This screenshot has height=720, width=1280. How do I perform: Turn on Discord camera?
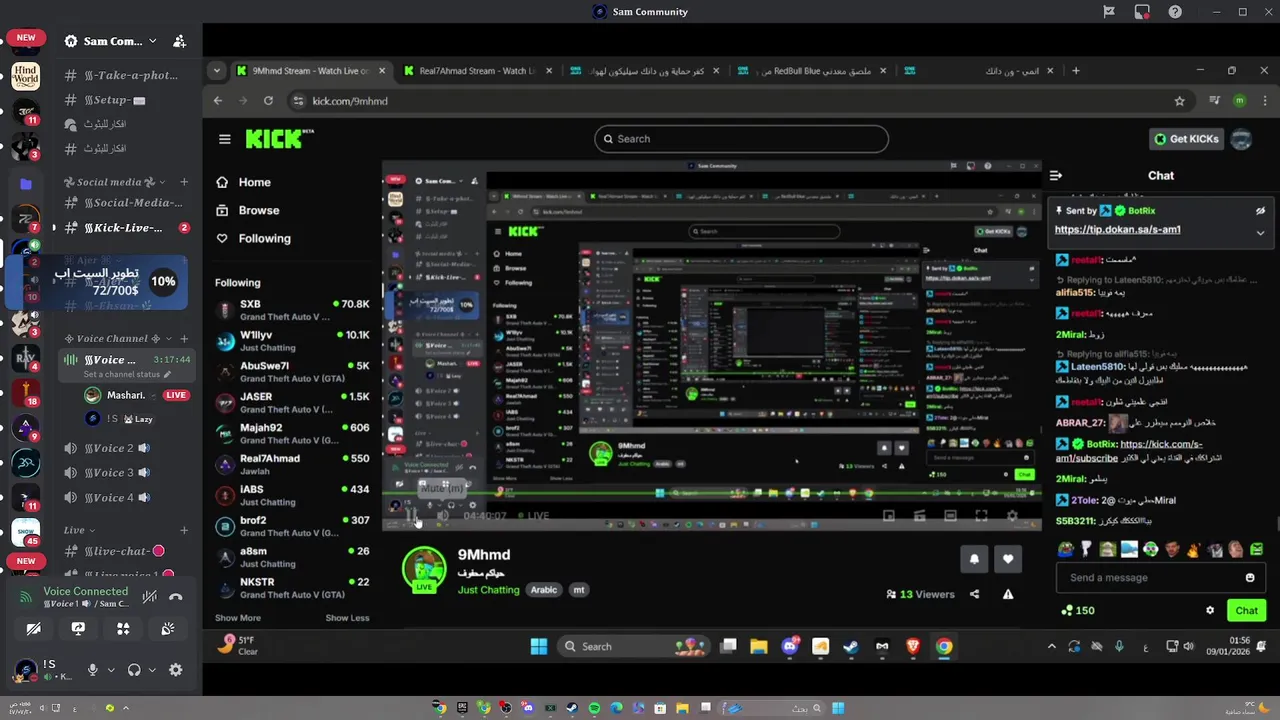(33, 629)
